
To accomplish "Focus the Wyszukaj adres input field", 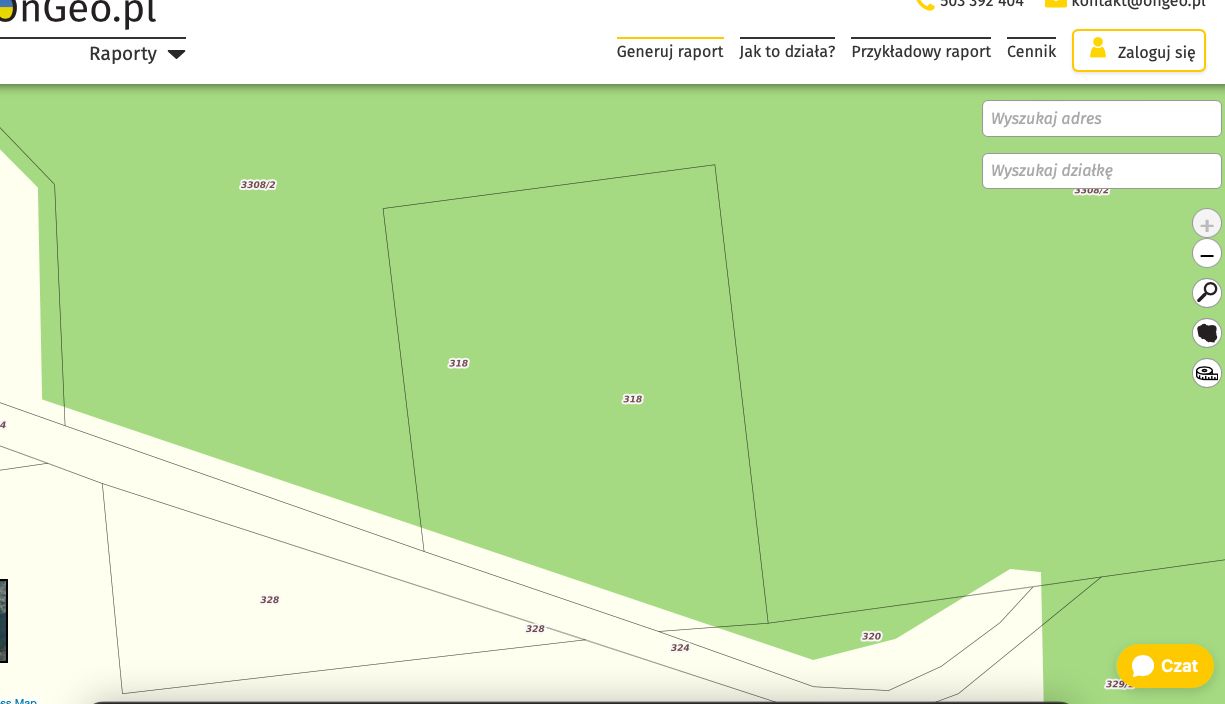I will coord(1102,118).
